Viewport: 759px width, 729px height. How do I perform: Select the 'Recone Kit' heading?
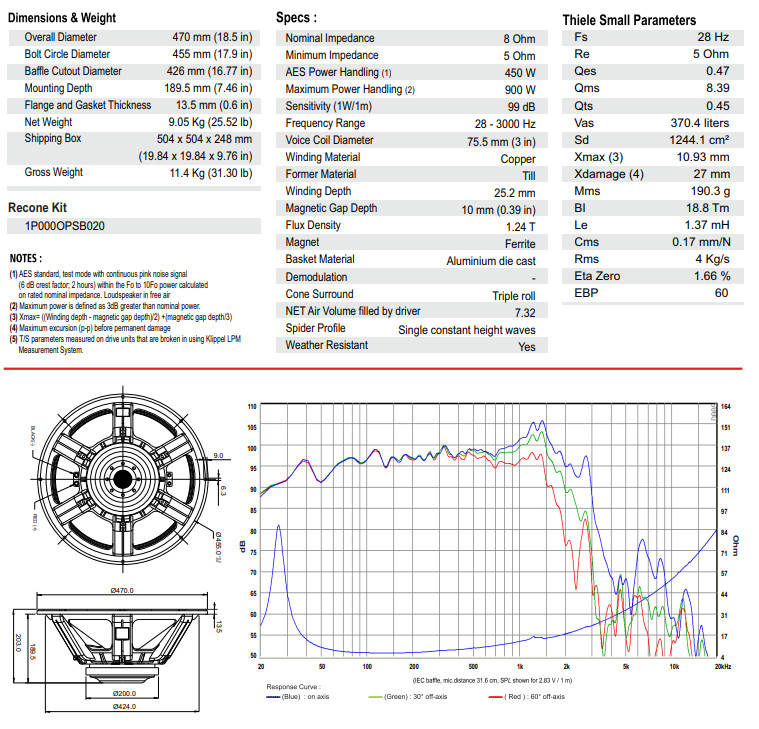37,208
